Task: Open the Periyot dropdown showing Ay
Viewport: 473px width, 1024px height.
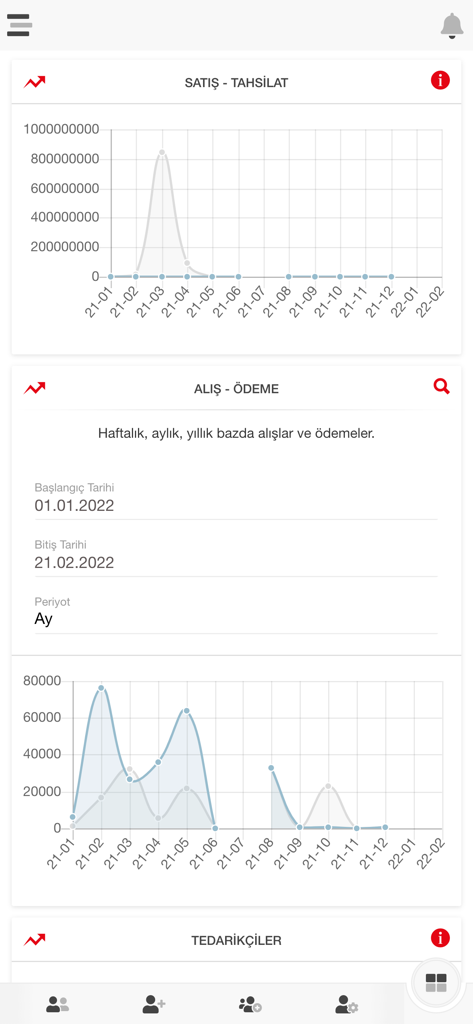Action: click(x=236, y=619)
